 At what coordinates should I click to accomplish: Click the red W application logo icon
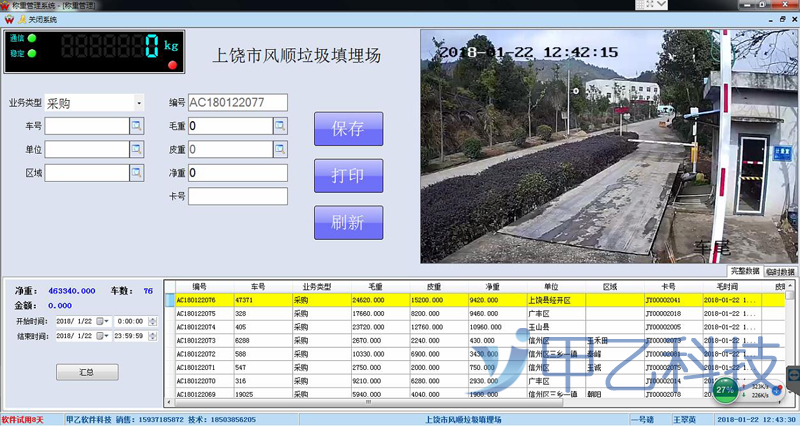click(x=9, y=19)
